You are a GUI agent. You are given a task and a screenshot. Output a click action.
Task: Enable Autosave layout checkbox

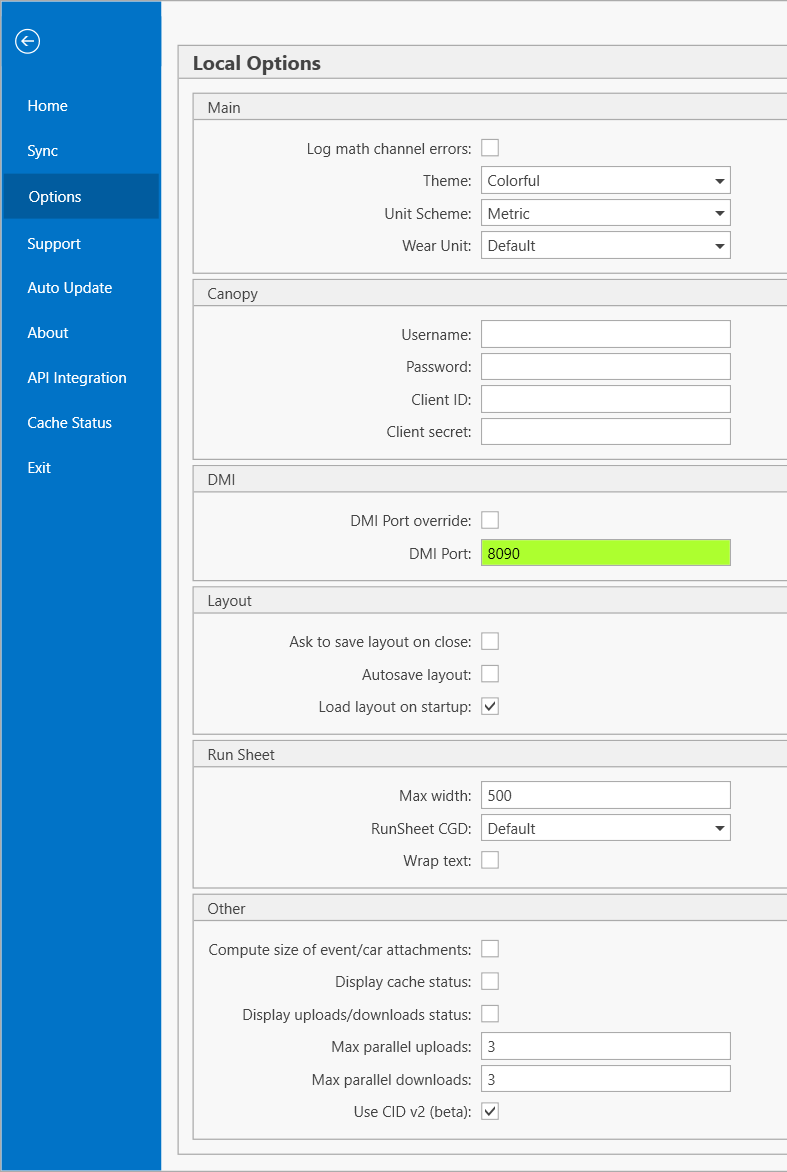pos(490,674)
